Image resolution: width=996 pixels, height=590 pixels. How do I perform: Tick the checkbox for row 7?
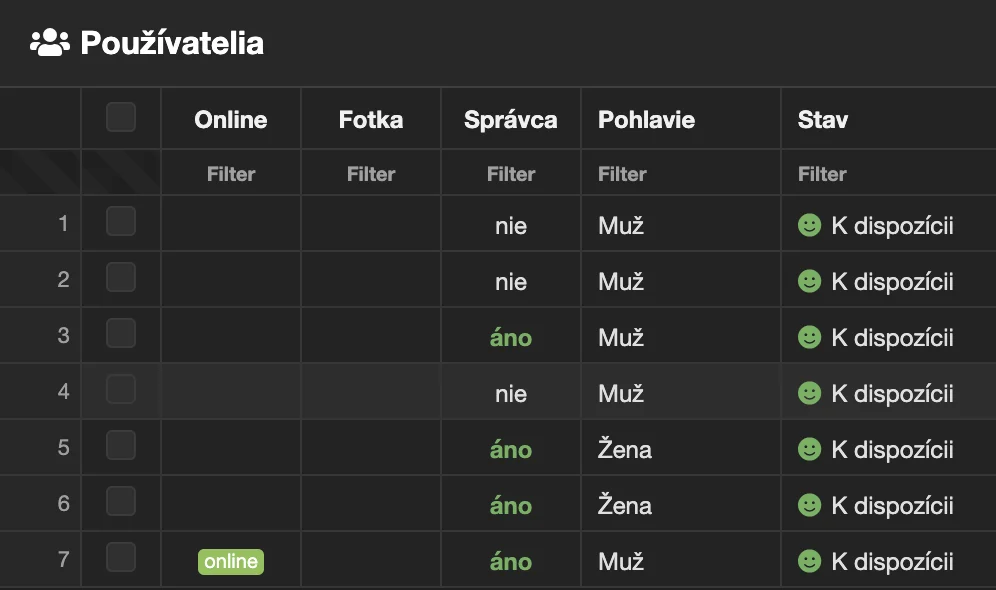pyautogui.click(x=121, y=557)
